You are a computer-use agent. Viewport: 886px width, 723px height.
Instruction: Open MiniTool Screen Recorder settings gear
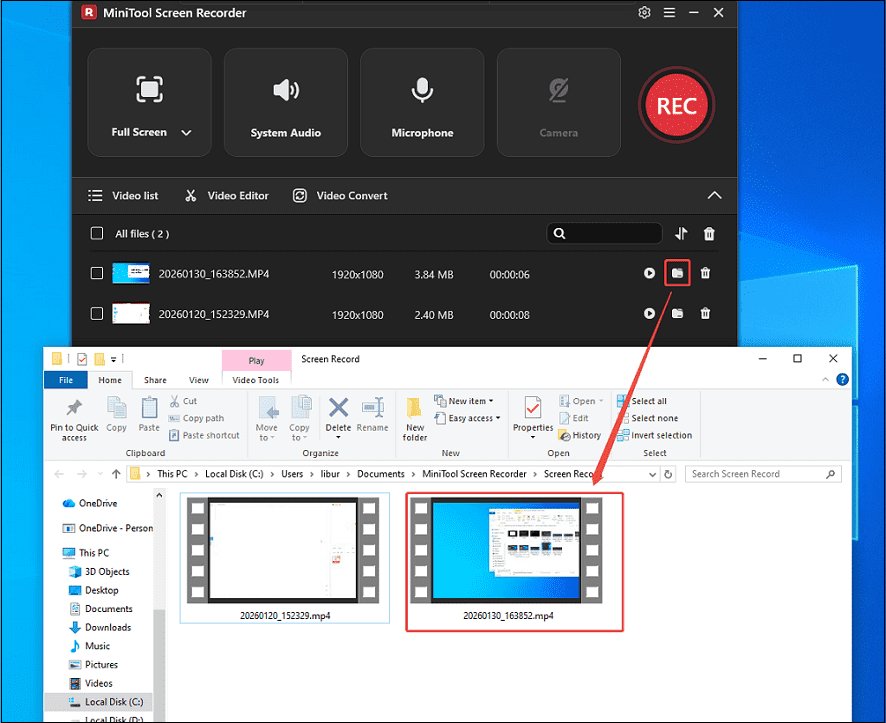[644, 13]
